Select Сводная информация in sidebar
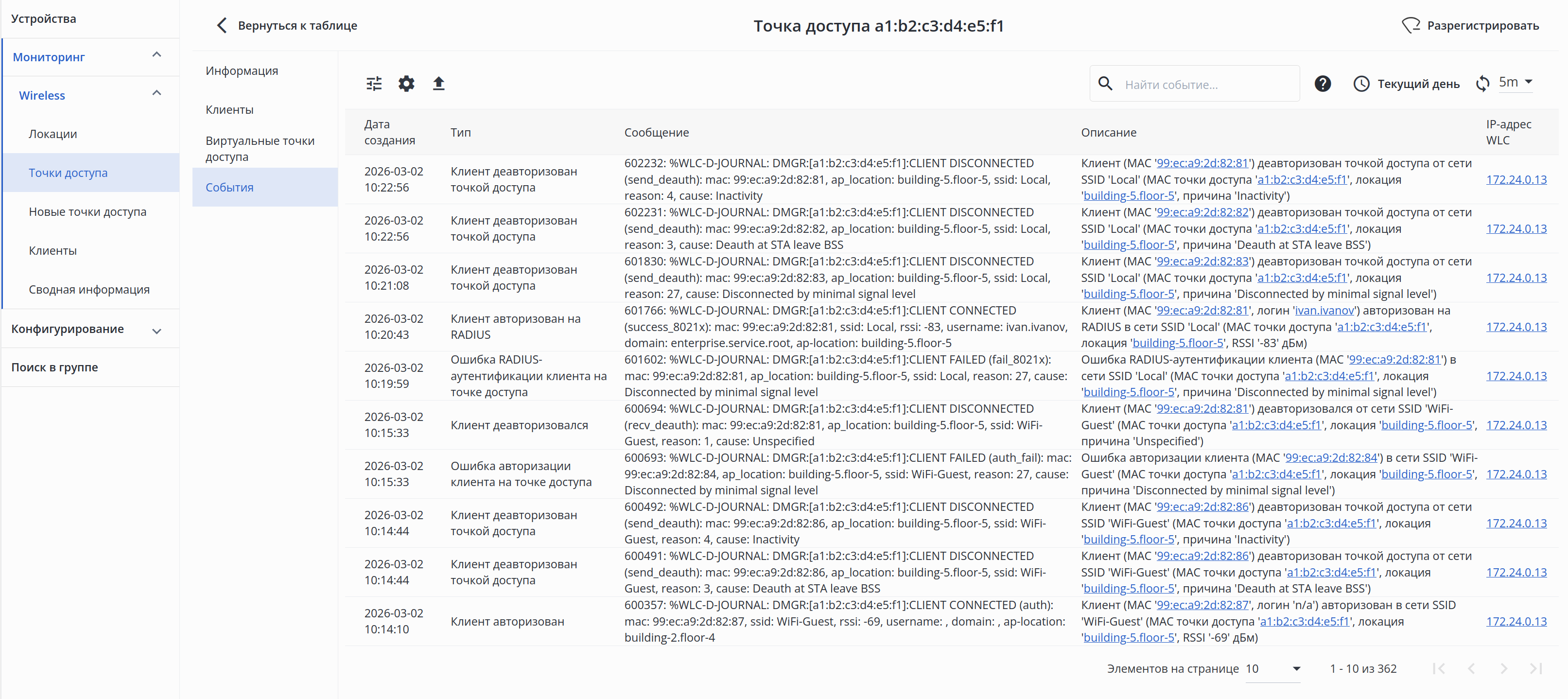This screenshot has width=1568, height=699. coord(89,289)
